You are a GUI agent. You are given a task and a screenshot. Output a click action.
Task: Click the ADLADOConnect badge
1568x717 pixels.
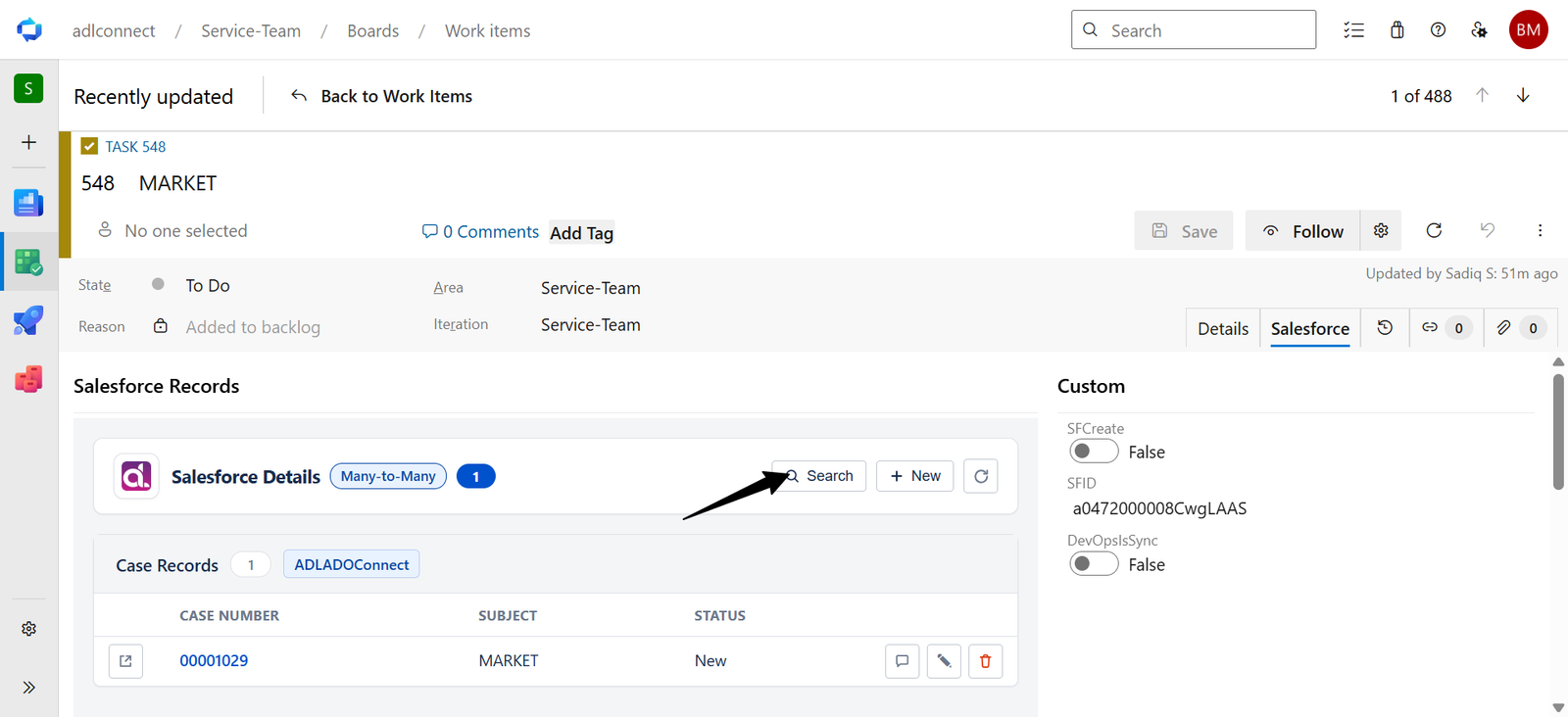(352, 564)
